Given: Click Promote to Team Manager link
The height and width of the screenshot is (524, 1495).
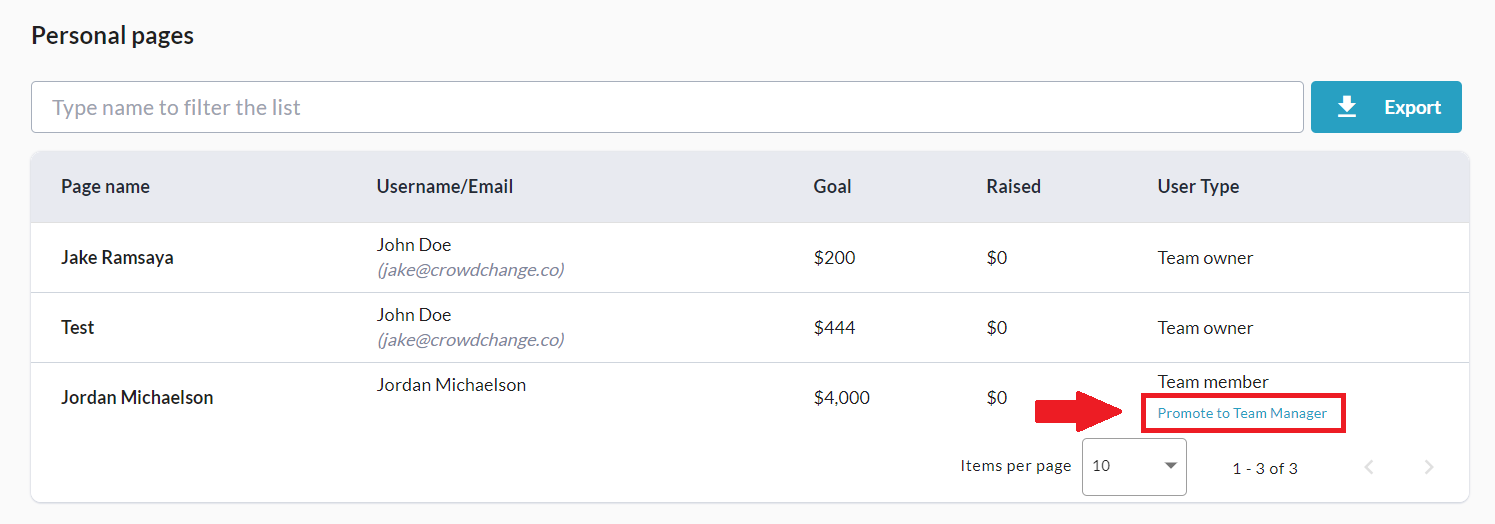Looking at the screenshot, I should coord(1242,413).
